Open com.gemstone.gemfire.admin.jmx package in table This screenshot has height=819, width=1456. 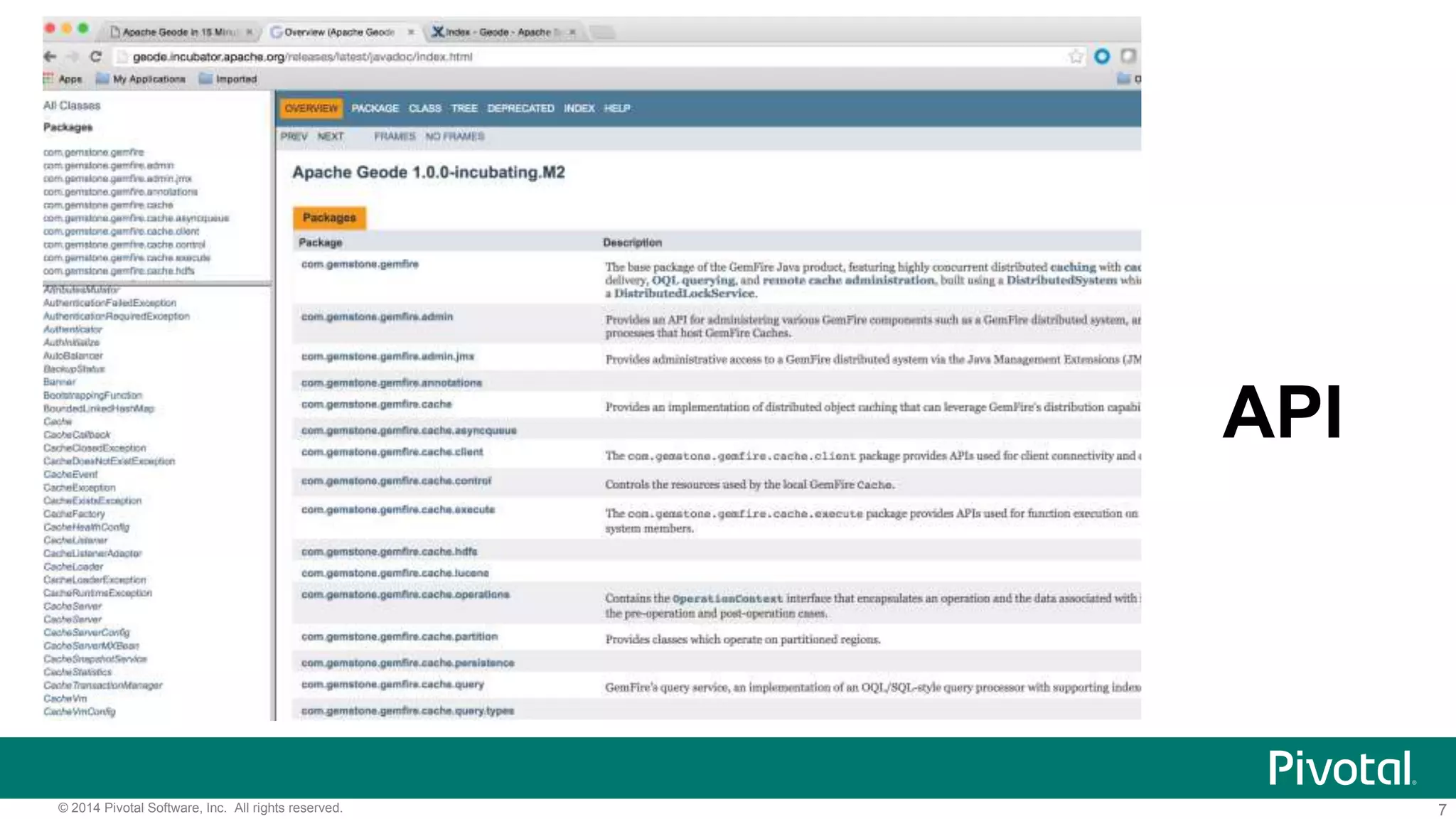pyautogui.click(x=387, y=356)
